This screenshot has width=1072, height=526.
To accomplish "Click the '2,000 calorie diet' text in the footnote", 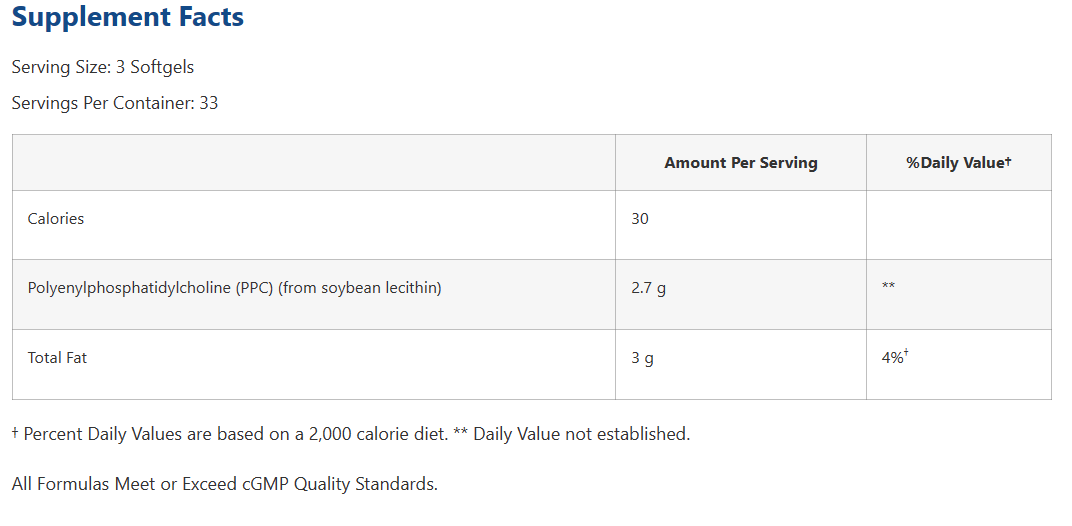I will click(x=373, y=434).
